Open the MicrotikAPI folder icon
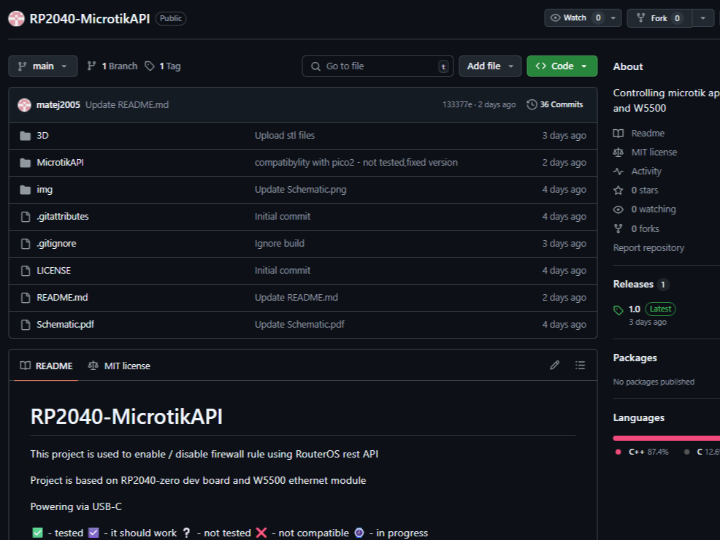720x540 pixels. (25, 163)
